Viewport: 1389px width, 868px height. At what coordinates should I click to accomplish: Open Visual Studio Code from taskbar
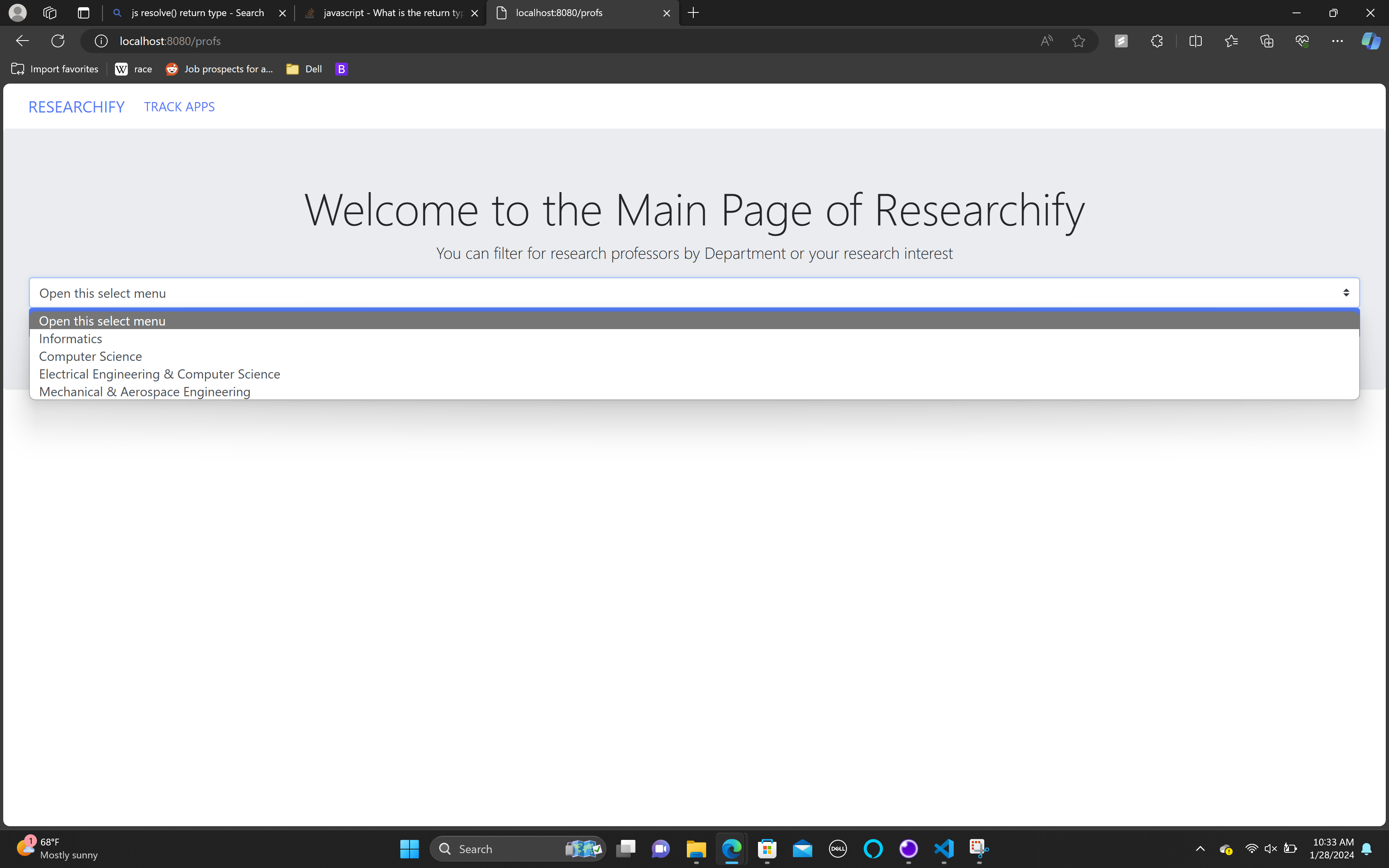(944, 848)
